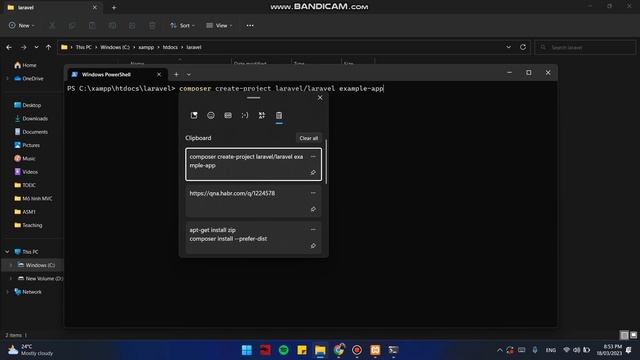Open XAMPP control panel from taskbar

tap(375, 350)
